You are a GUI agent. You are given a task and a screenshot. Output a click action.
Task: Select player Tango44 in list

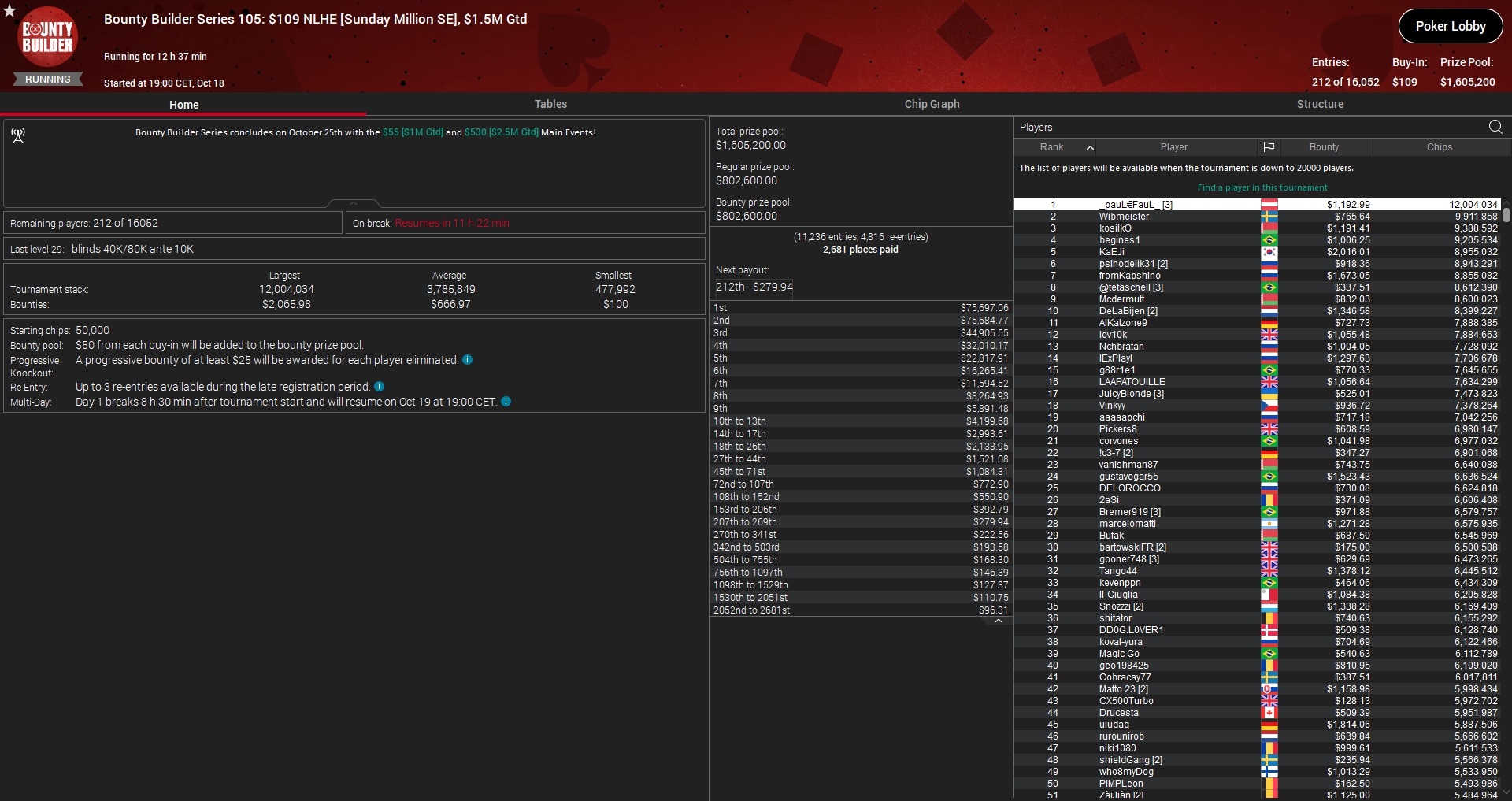coord(1257,571)
